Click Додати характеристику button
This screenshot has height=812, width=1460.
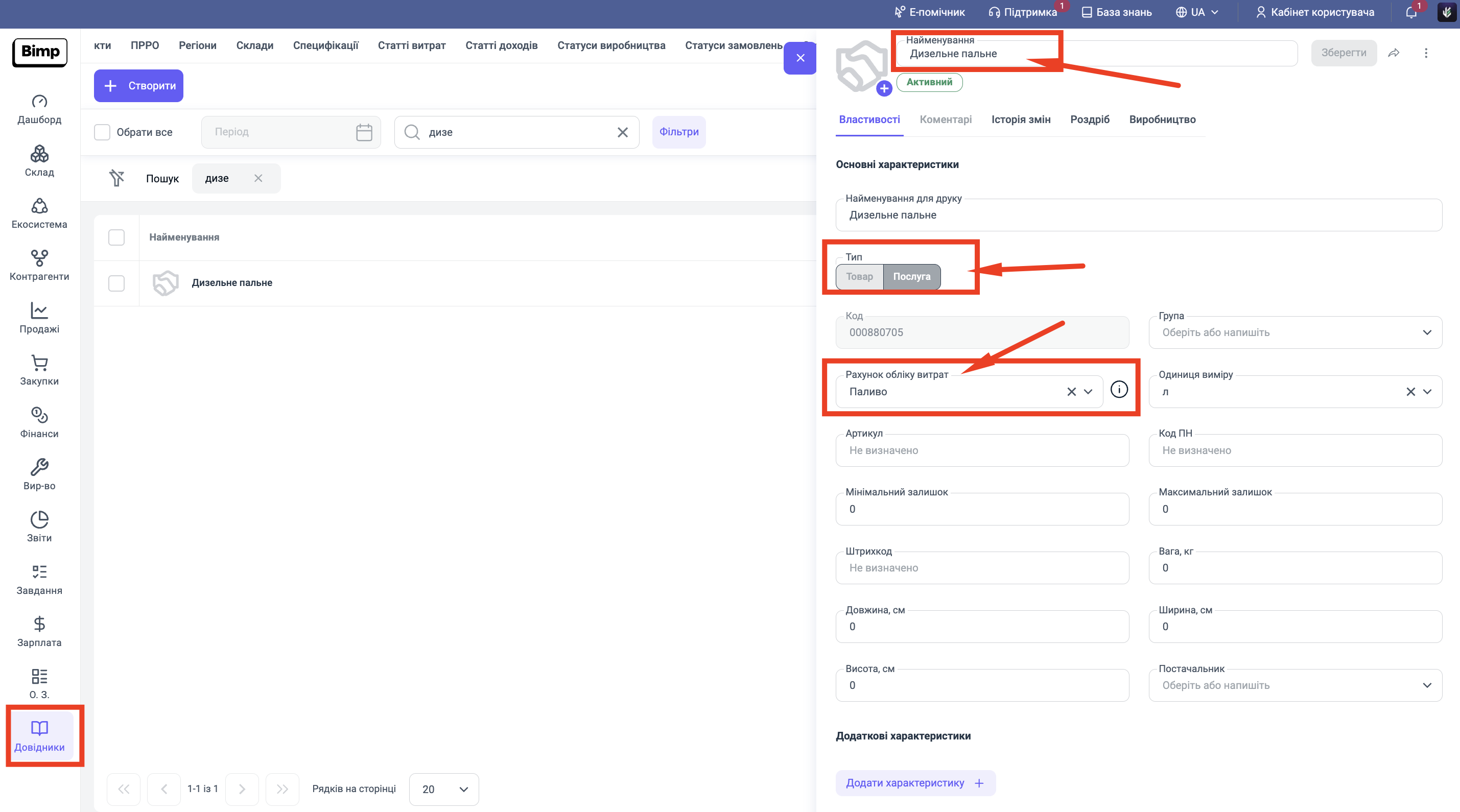pyautogui.click(x=915, y=783)
